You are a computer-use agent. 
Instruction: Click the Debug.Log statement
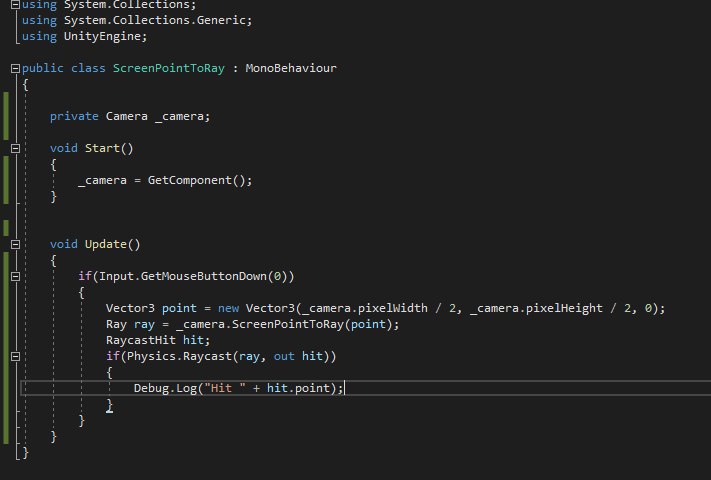[239, 388]
